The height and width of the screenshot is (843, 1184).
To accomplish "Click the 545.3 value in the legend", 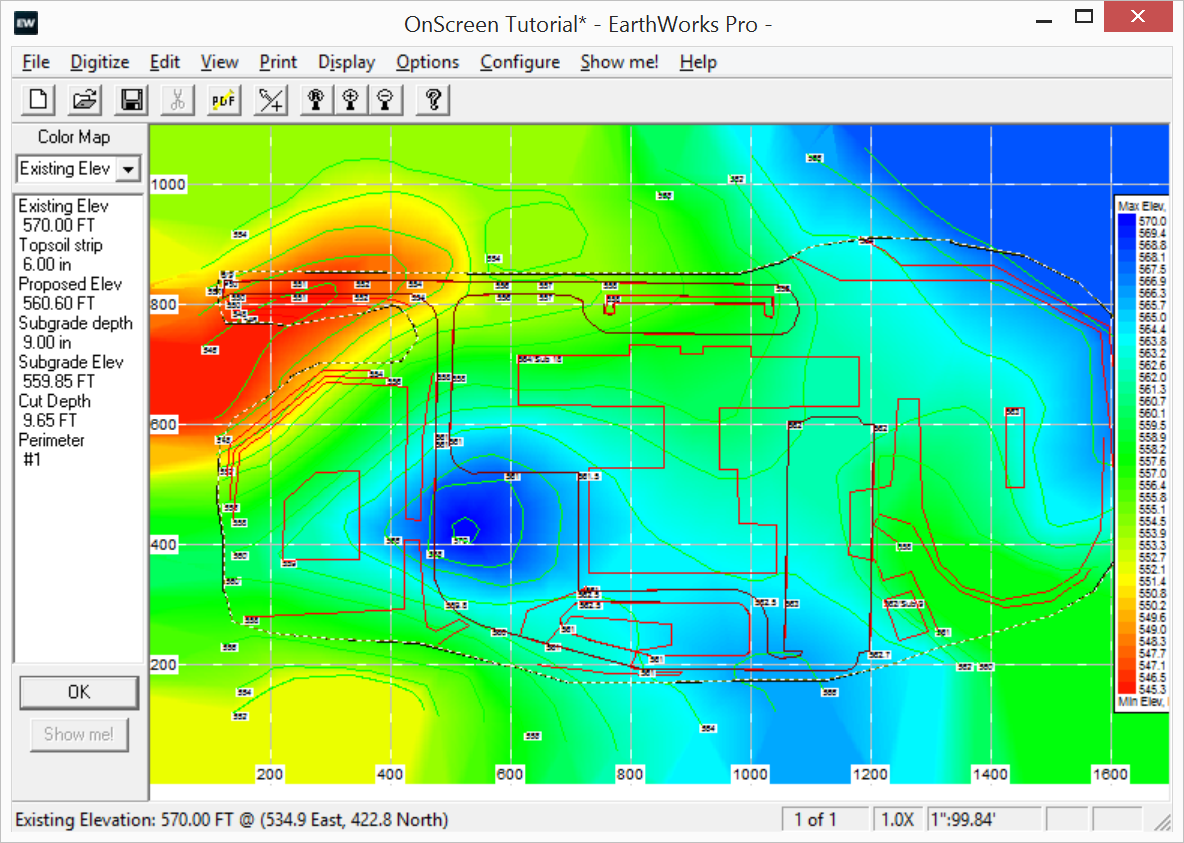I will [x=1152, y=690].
